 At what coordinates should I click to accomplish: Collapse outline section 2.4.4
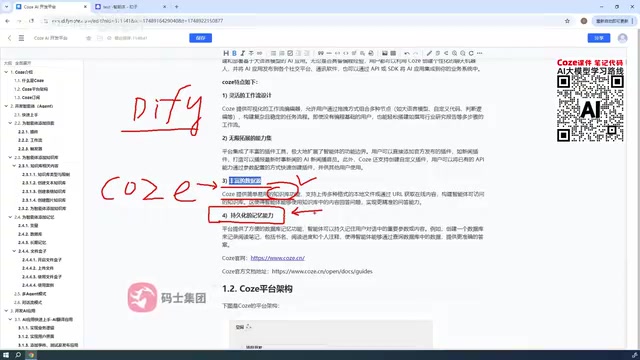click(x=14, y=251)
